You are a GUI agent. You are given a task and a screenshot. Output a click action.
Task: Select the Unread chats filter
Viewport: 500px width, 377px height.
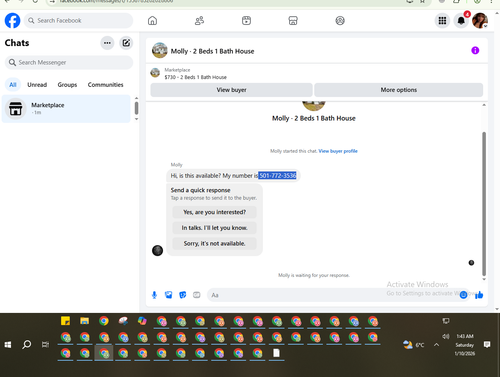[37, 85]
